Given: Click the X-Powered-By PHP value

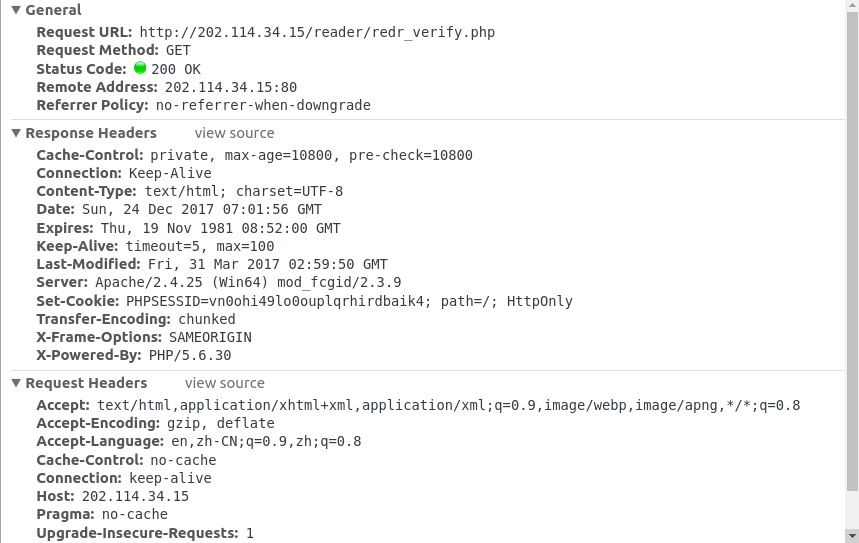Looking at the screenshot, I should click(x=190, y=356).
